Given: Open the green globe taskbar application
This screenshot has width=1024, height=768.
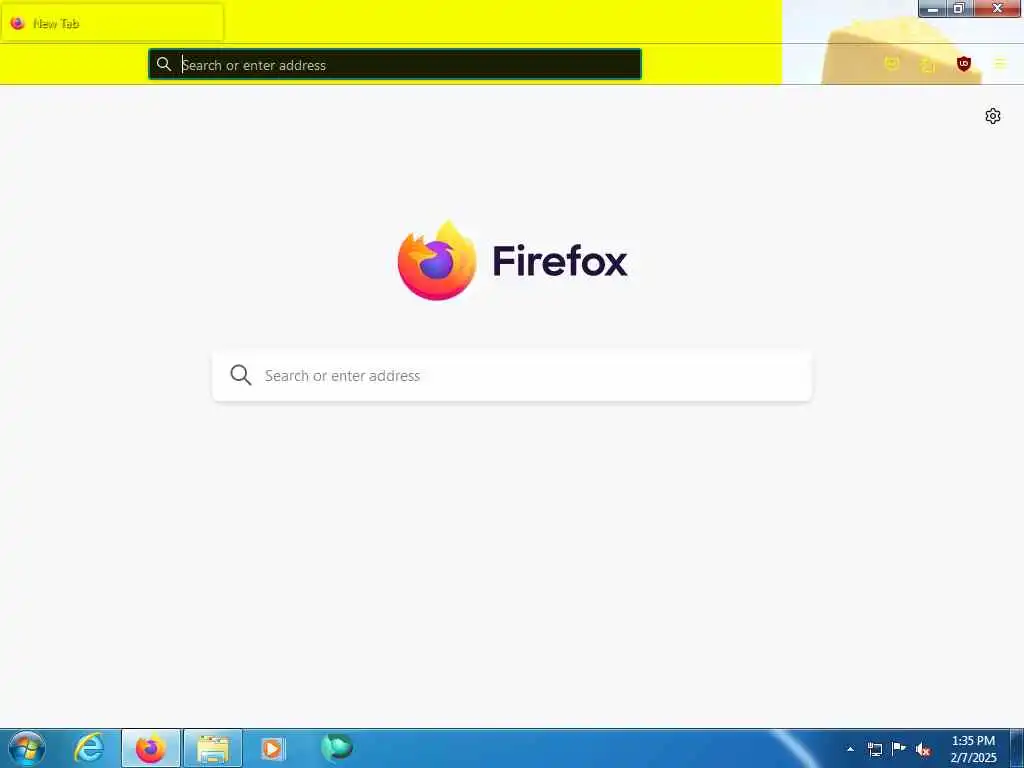Looking at the screenshot, I should 336,748.
